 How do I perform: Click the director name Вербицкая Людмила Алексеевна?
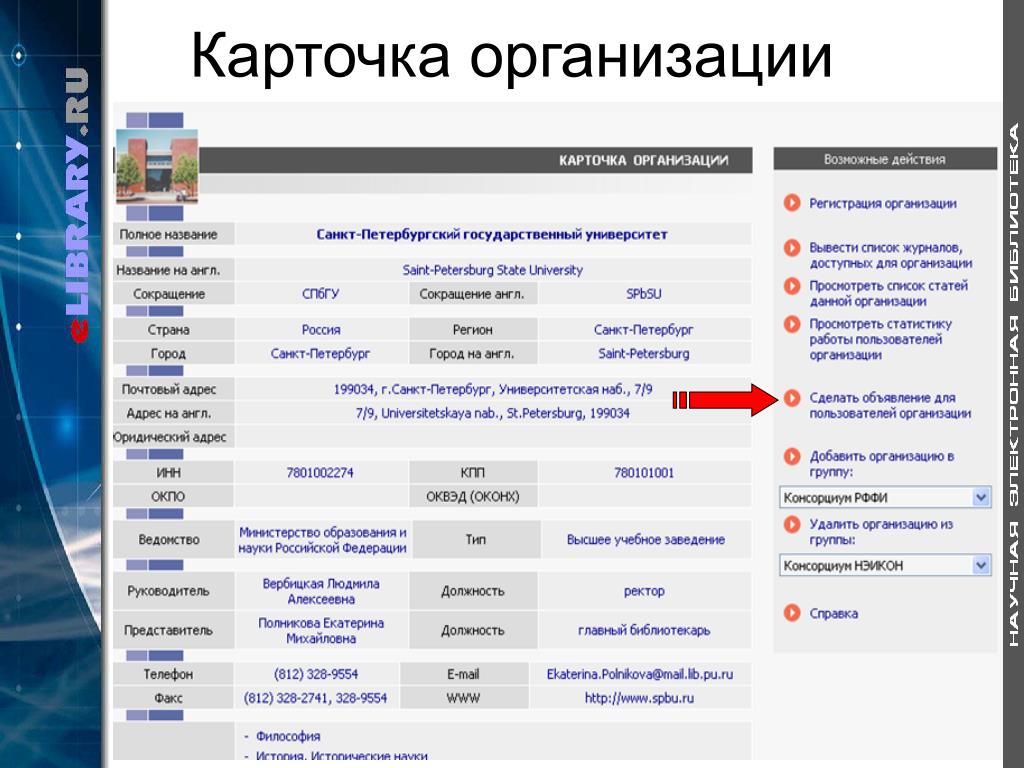pyautogui.click(x=321, y=591)
